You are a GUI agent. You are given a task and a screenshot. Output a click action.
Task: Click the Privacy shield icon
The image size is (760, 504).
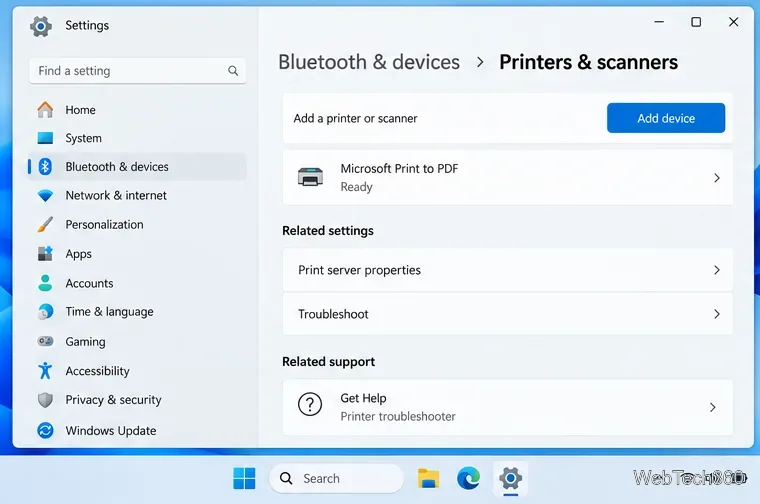45,400
